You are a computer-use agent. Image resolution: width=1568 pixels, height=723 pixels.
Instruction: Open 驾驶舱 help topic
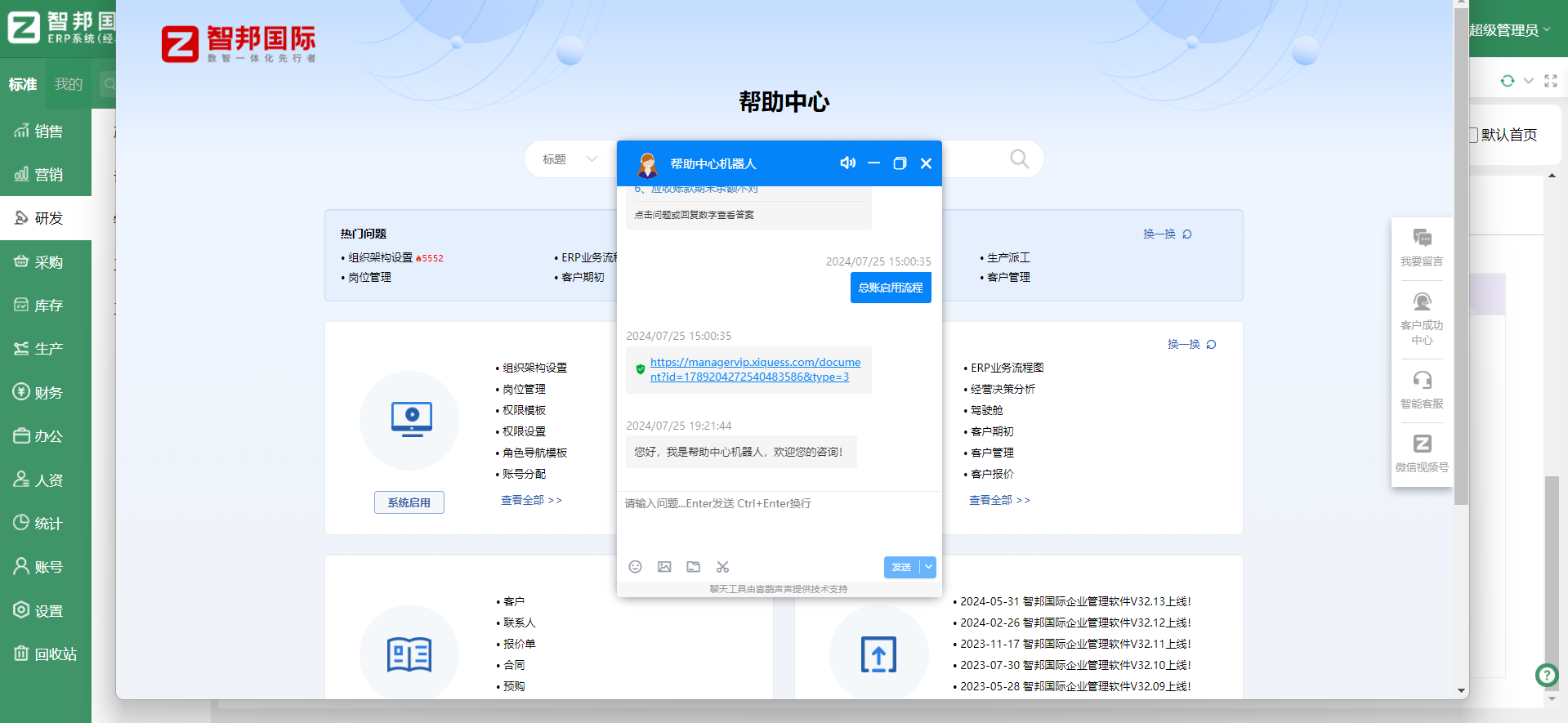[x=986, y=410]
